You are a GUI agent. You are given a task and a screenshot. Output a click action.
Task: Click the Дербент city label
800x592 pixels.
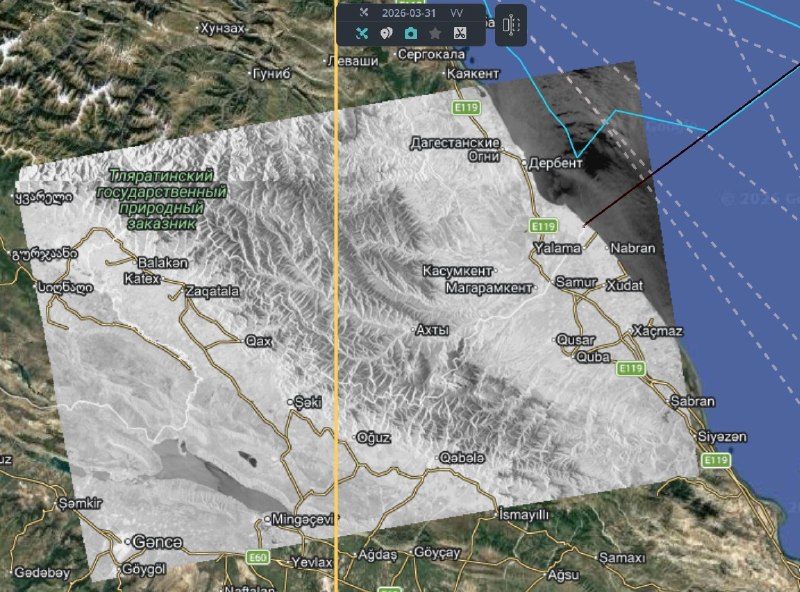pyautogui.click(x=555, y=162)
